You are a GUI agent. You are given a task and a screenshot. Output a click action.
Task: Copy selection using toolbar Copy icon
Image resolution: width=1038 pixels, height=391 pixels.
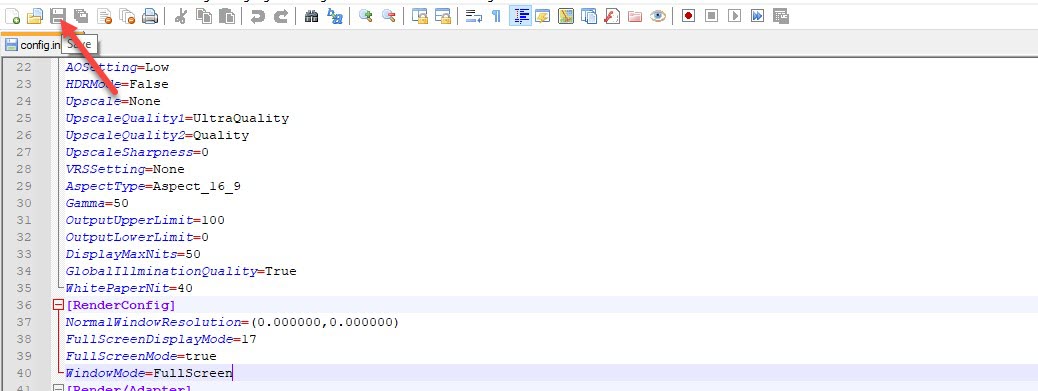click(x=203, y=17)
